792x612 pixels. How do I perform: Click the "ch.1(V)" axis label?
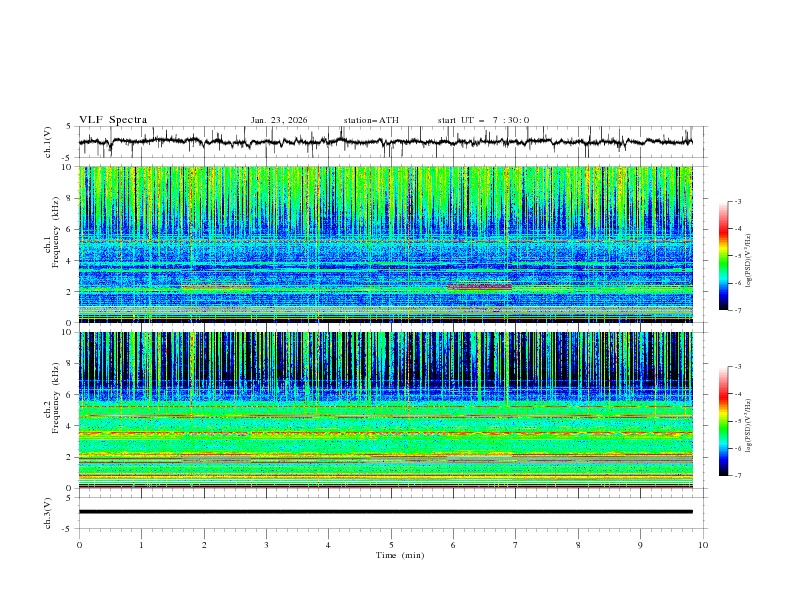[x=48, y=142]
